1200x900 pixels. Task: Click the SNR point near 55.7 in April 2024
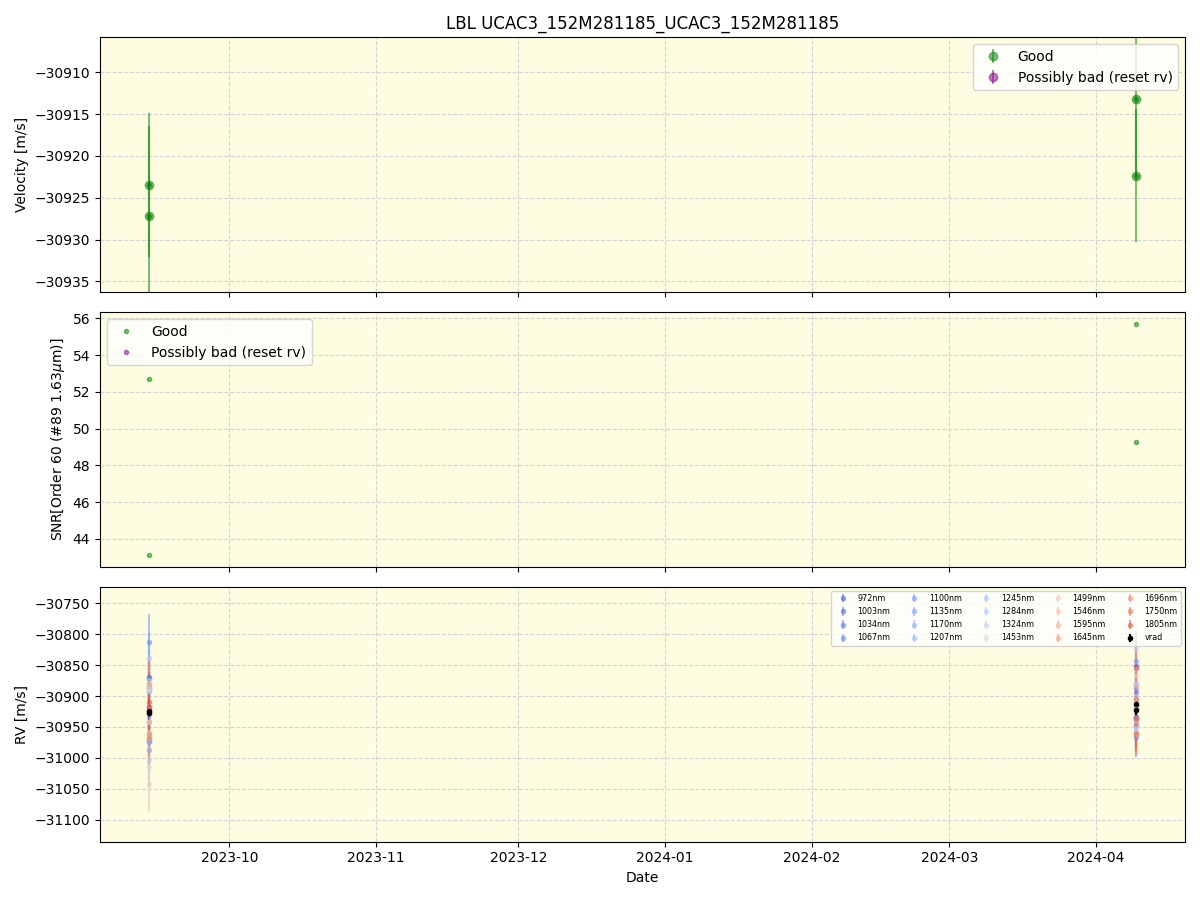[x=1136, y=324]
